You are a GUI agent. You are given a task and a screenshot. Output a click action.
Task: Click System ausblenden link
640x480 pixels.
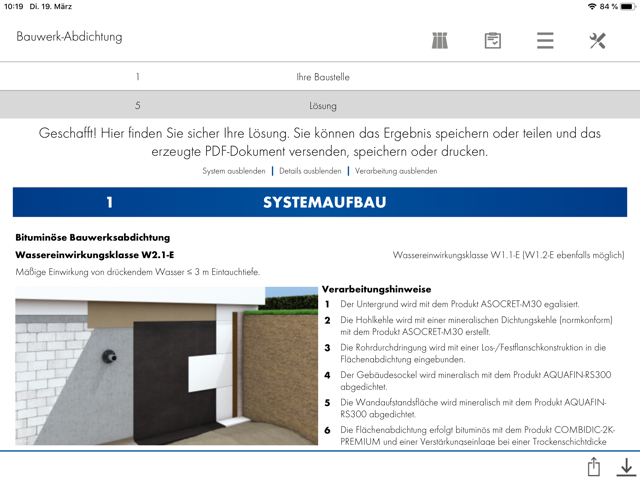click(x=234, y=171)
